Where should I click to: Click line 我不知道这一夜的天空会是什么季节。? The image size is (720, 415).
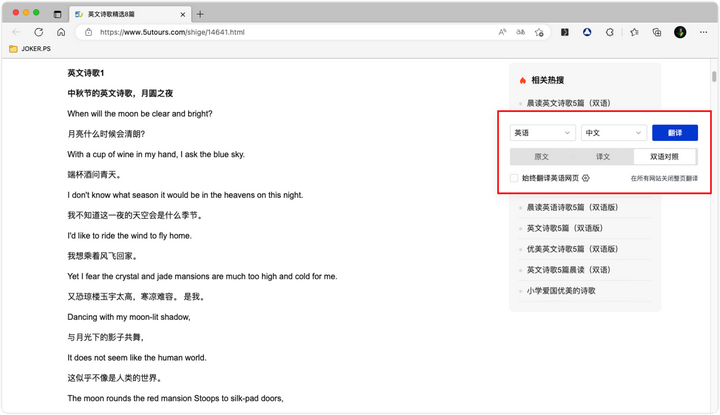pos(135,215)
